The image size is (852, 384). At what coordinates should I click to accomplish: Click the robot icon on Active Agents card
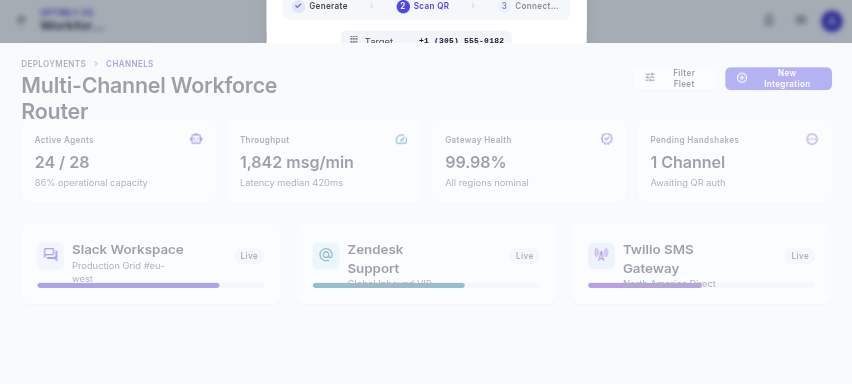click(x=196, y=139)
